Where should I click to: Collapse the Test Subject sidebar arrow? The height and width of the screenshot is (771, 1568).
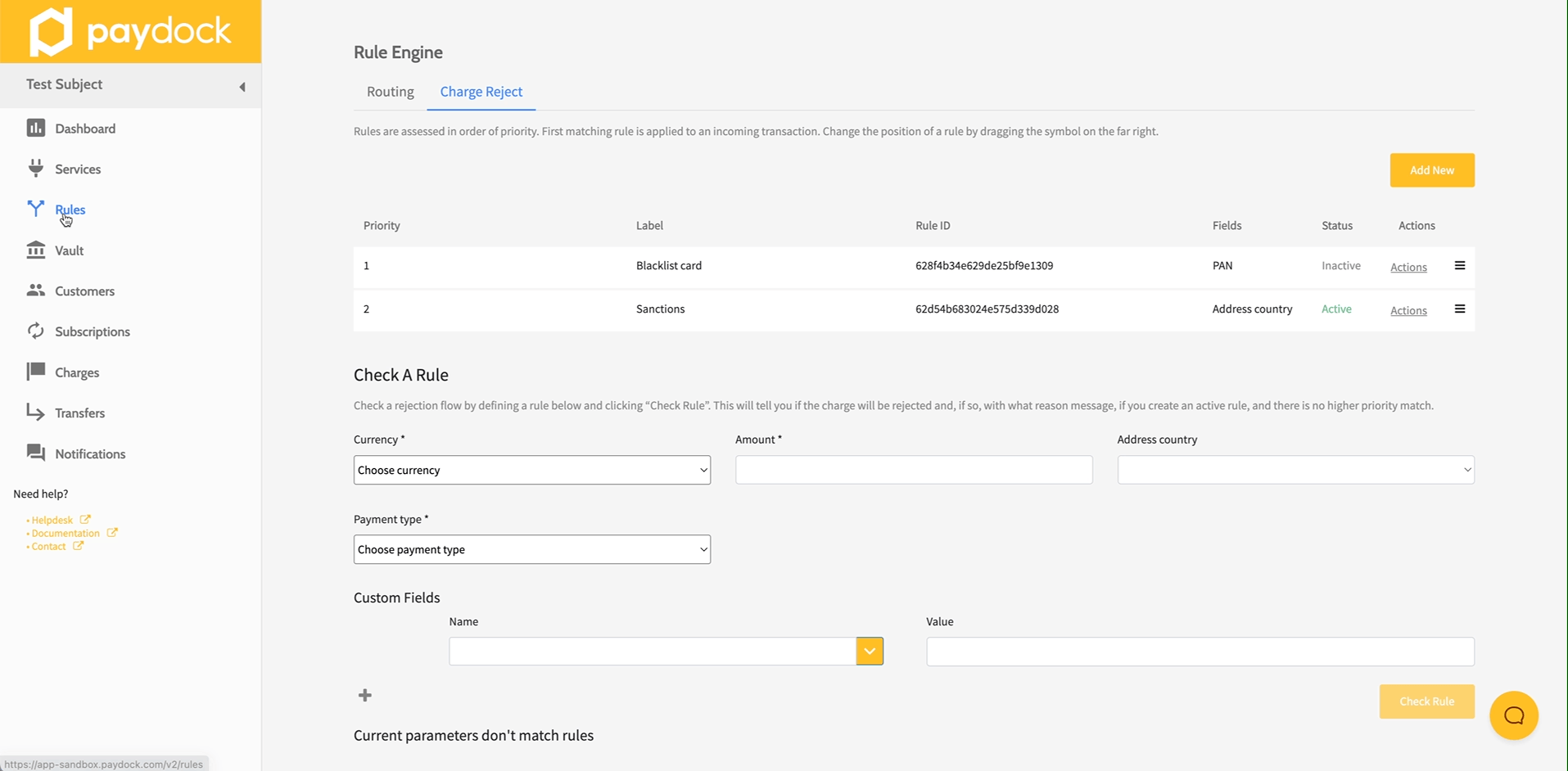point(242,87)
